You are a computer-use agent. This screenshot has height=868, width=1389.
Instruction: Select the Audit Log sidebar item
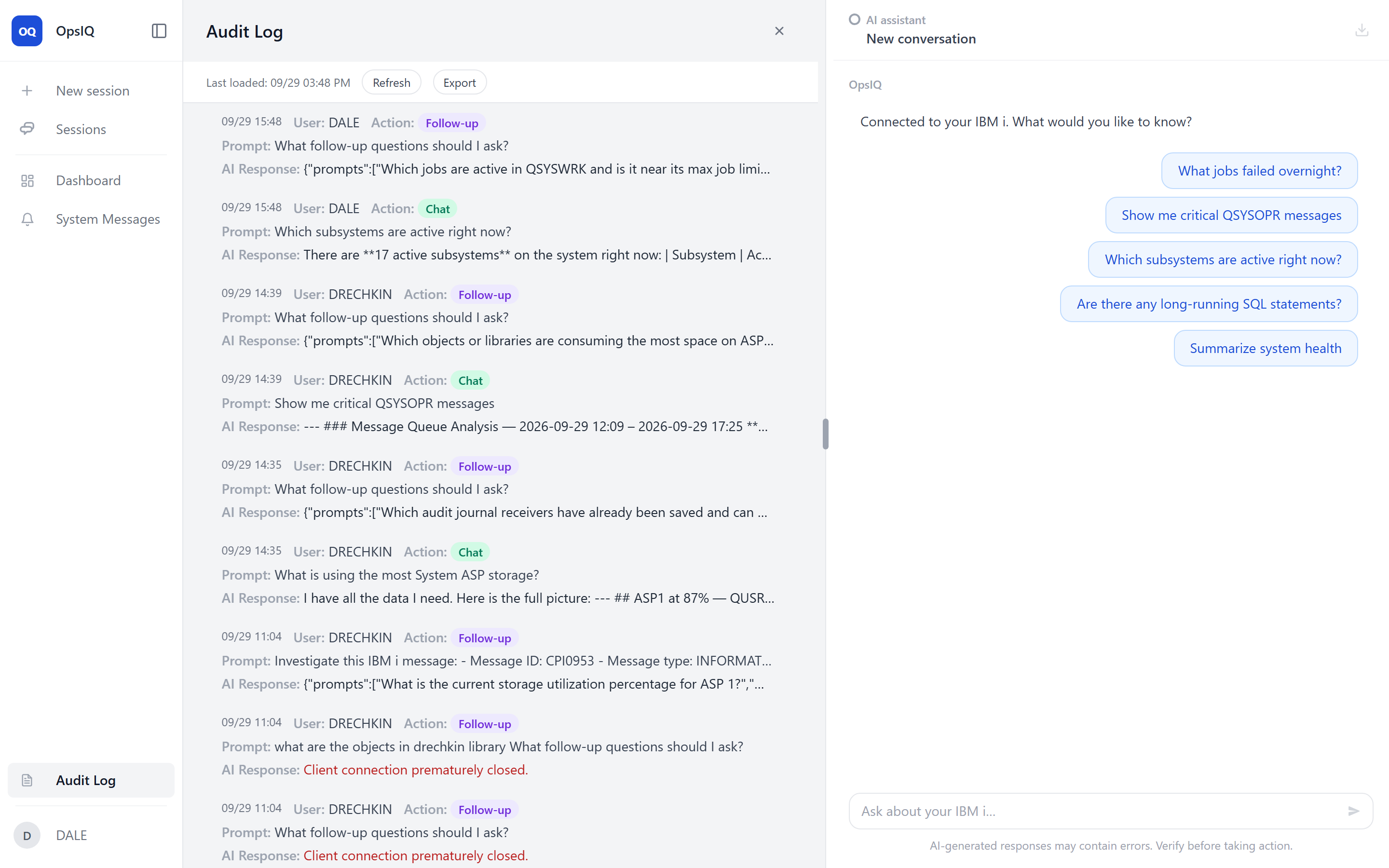(x=91, y=780)
